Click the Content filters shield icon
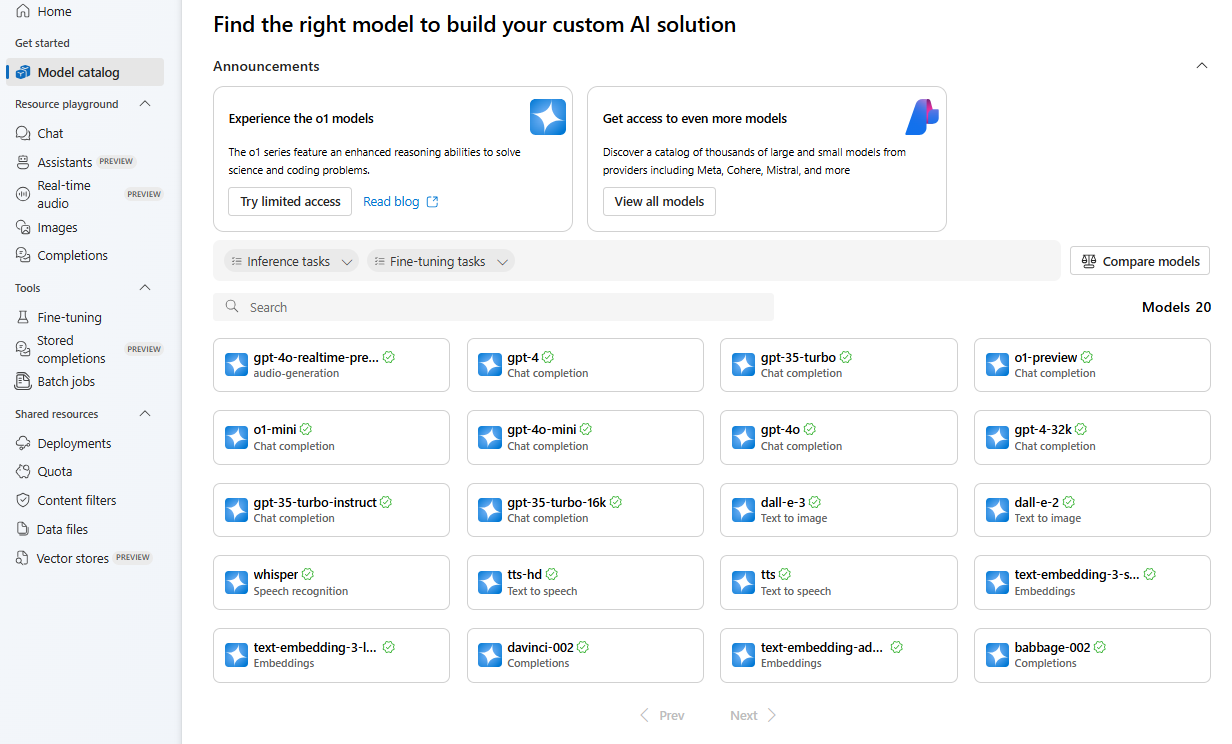 click(23, 500)
